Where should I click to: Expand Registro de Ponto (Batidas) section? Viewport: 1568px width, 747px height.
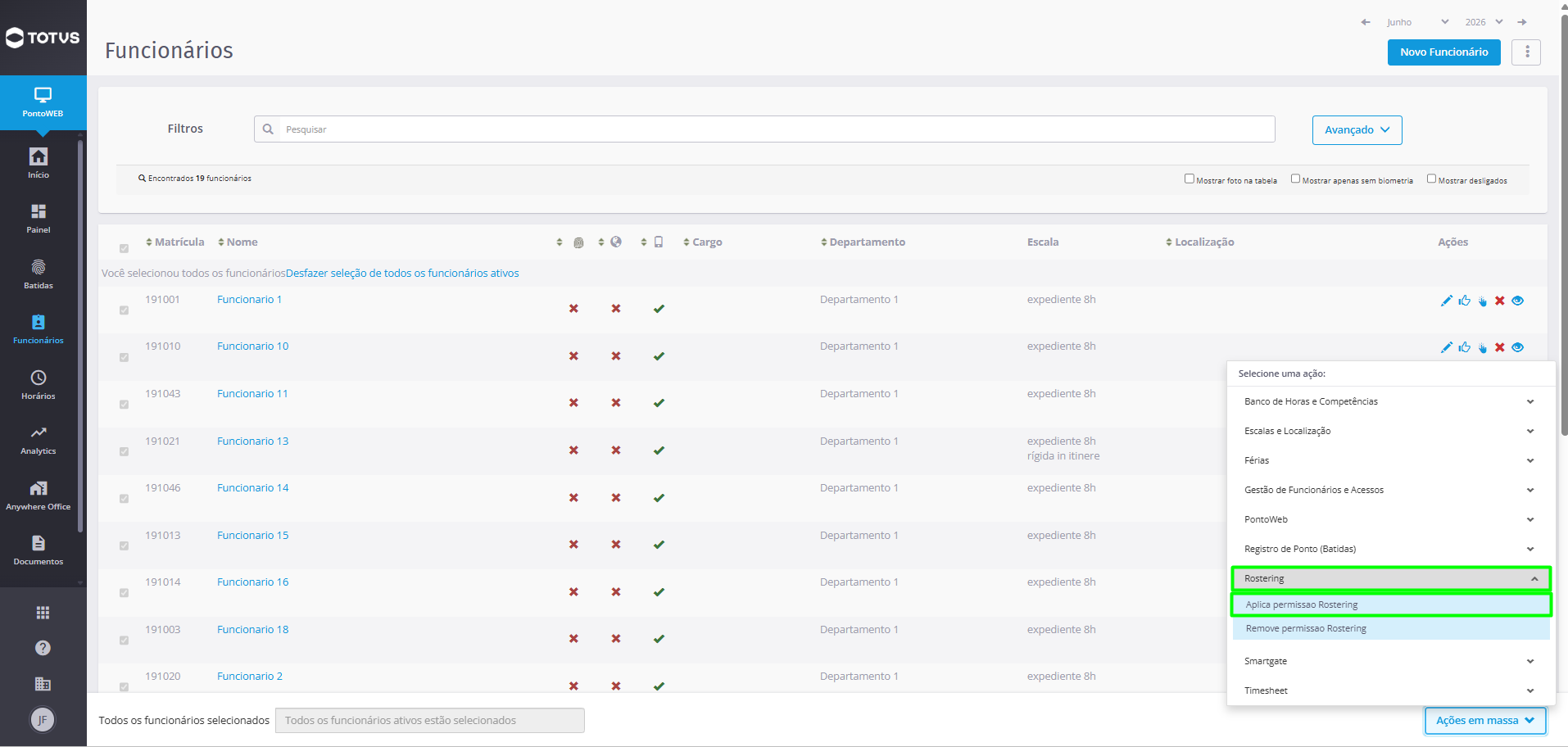[1390, 549]
